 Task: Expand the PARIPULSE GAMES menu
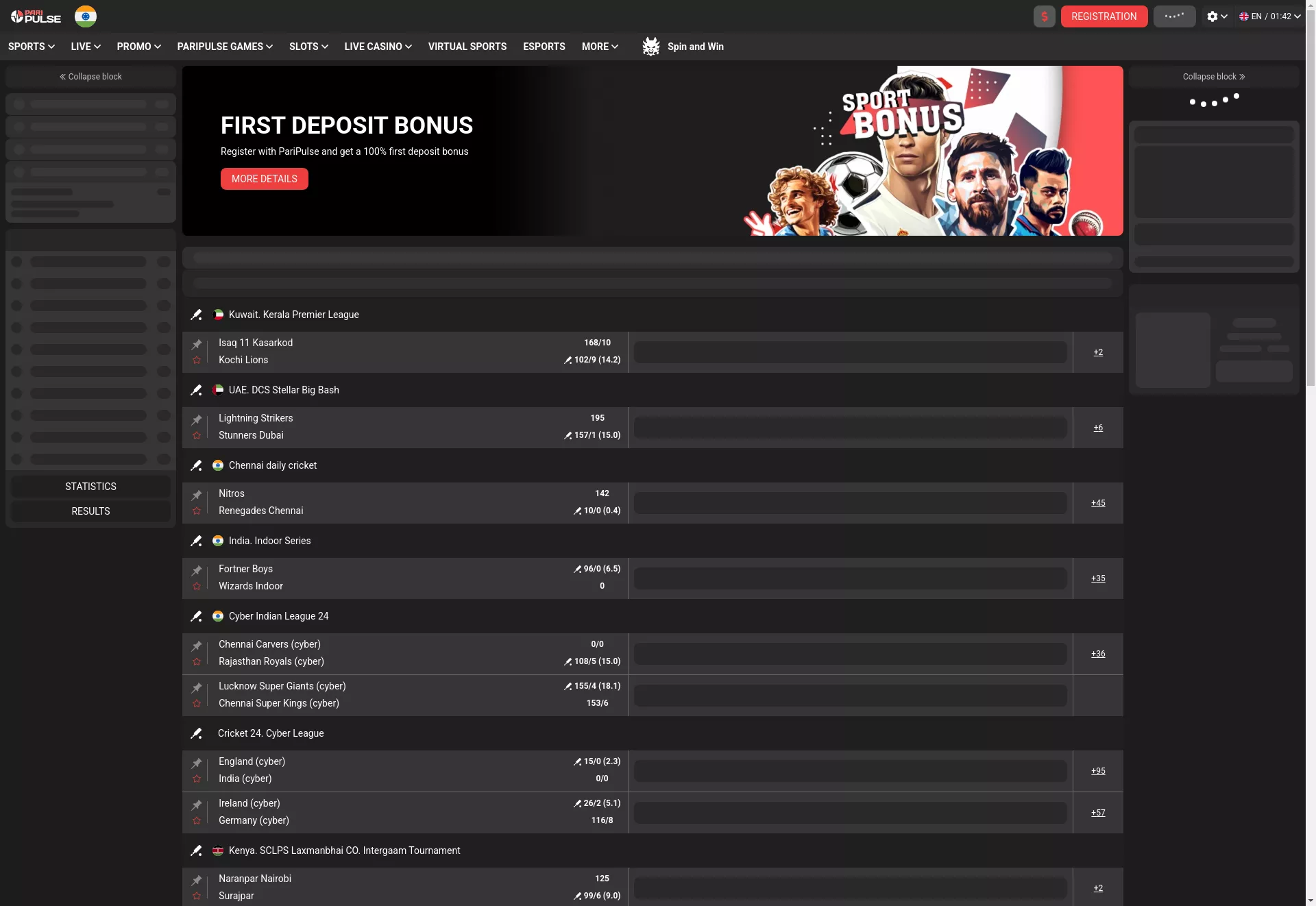click(225, 47)
